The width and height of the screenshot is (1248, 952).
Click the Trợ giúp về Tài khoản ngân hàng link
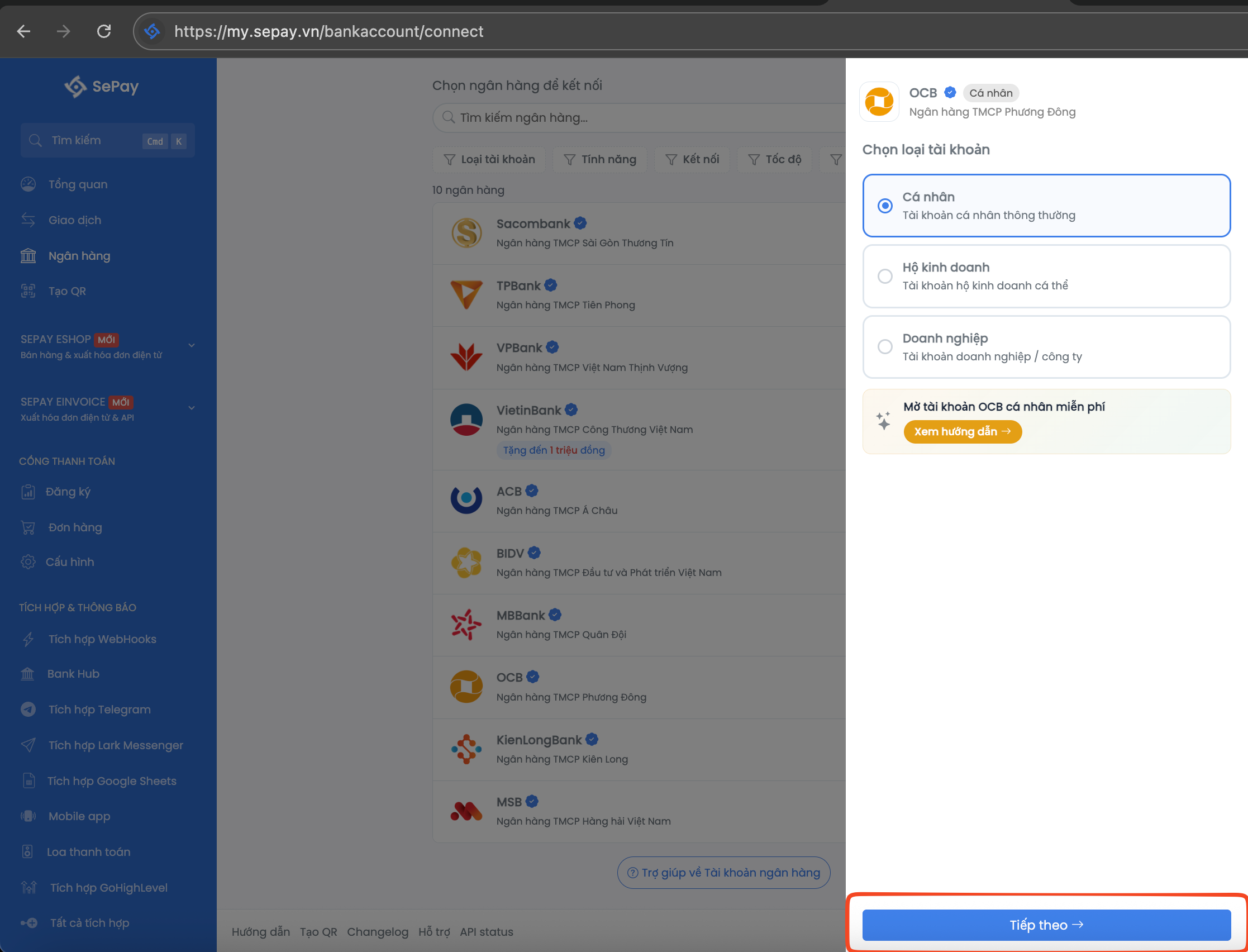pos(723,873)
